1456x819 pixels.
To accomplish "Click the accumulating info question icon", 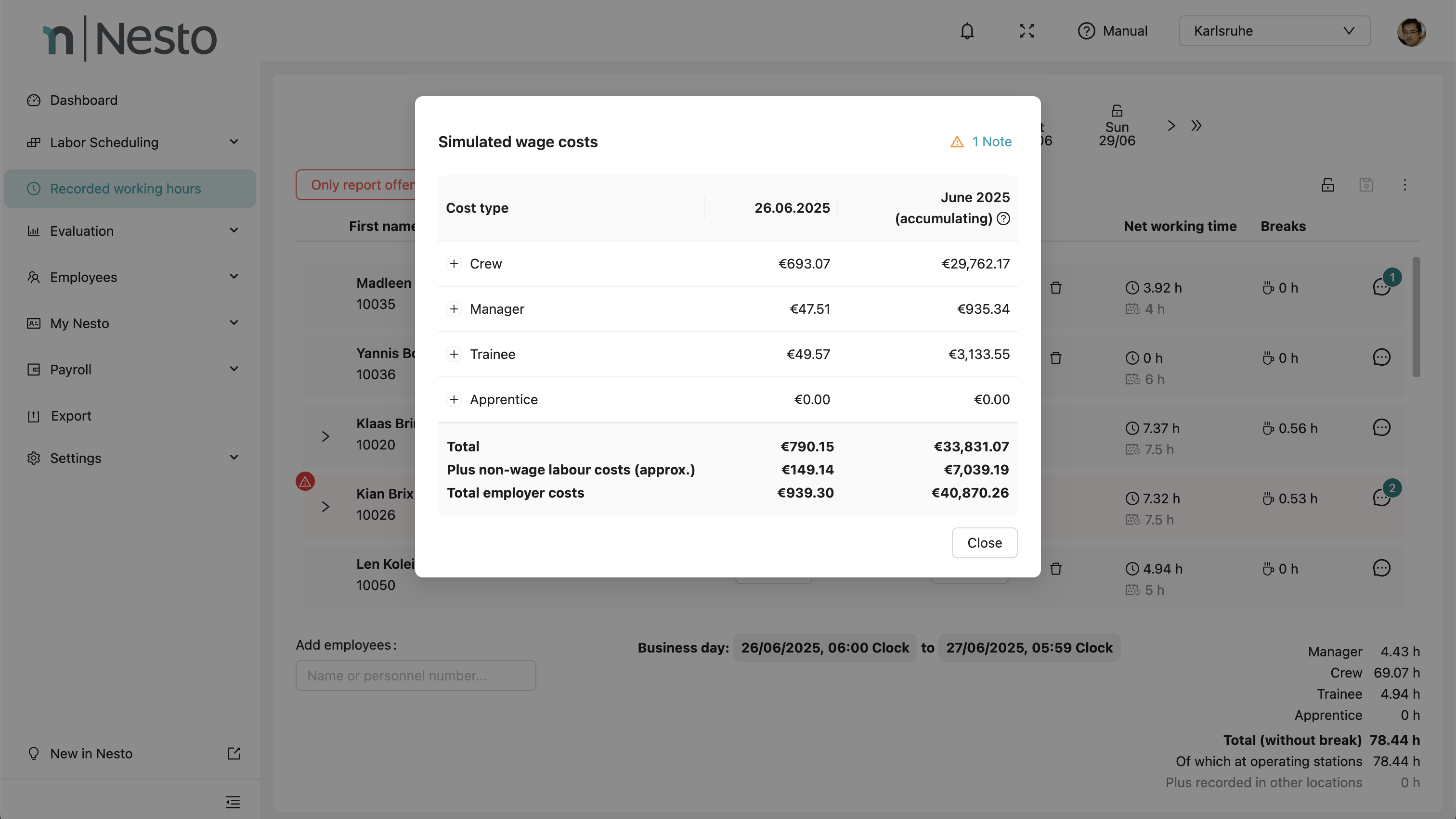I will tap(1003, 218).
